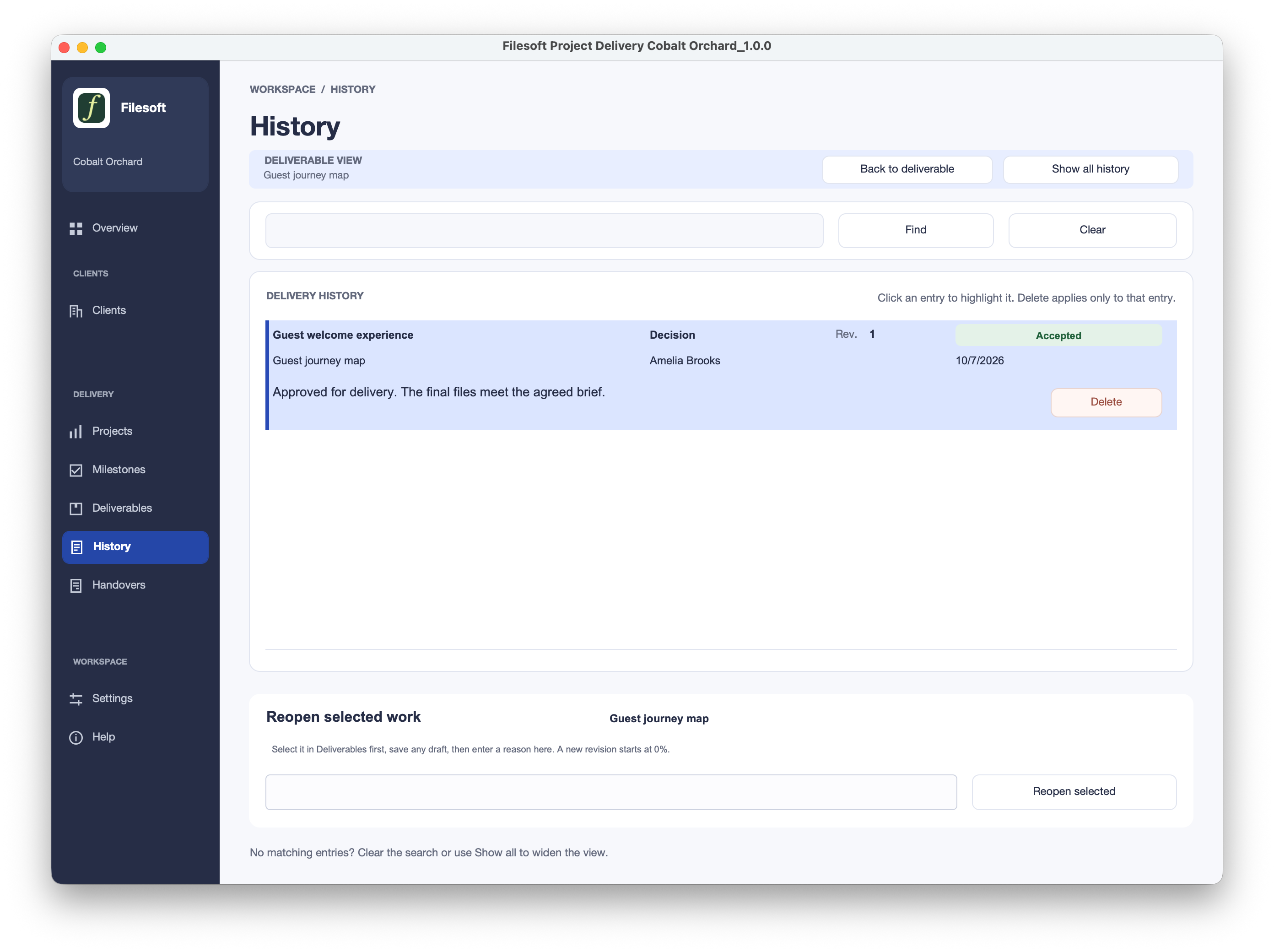1274x952 pixels.
Task: Delete the Guest welcome experience entry
Action: (x=1106, y=402)
